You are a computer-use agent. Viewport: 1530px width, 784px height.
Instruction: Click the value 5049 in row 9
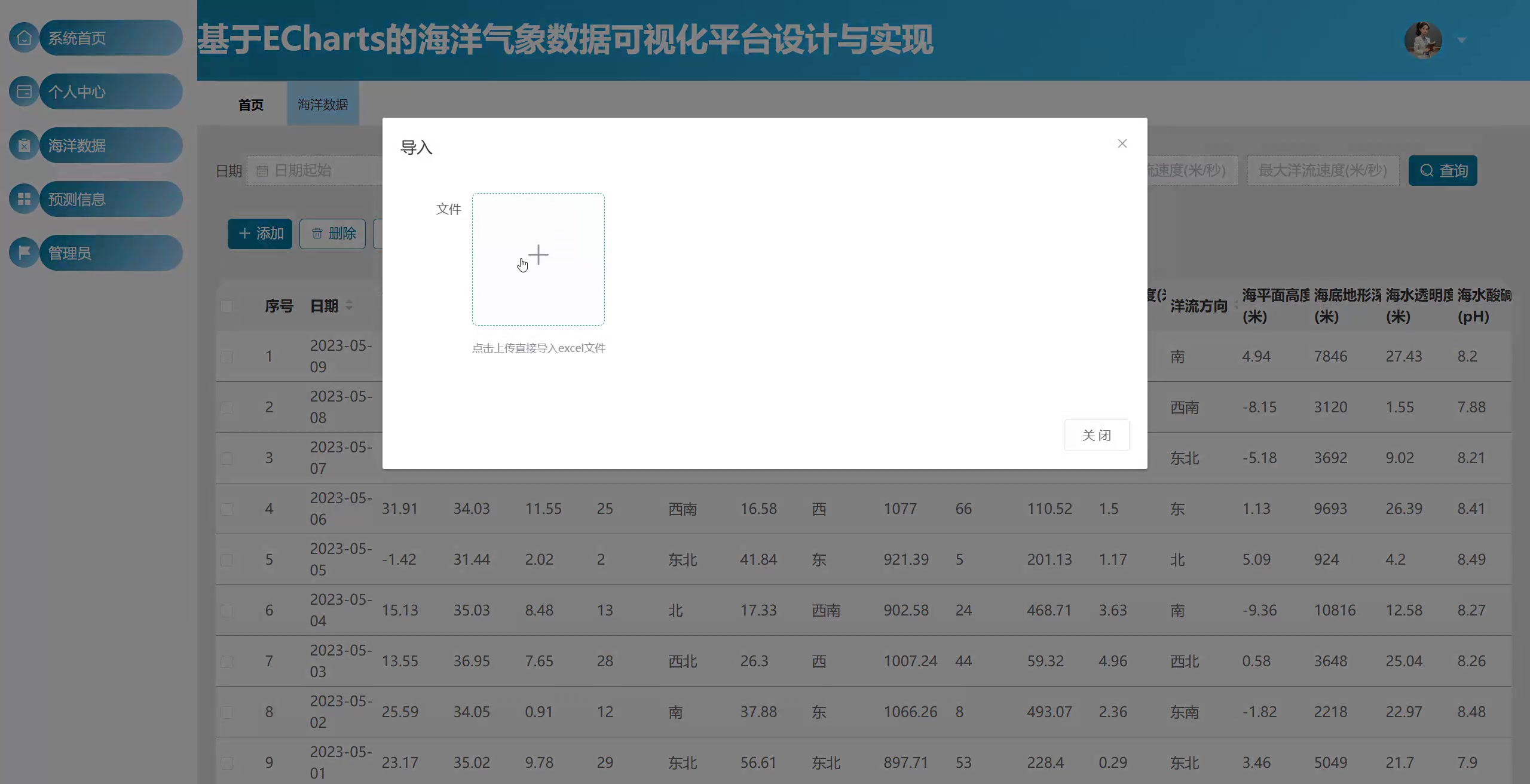[1330, 762]
